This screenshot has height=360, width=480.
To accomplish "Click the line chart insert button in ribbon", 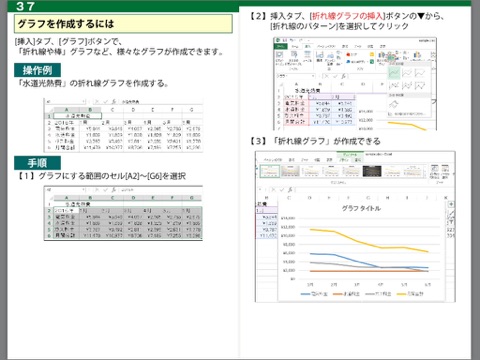I will (391, 58).
